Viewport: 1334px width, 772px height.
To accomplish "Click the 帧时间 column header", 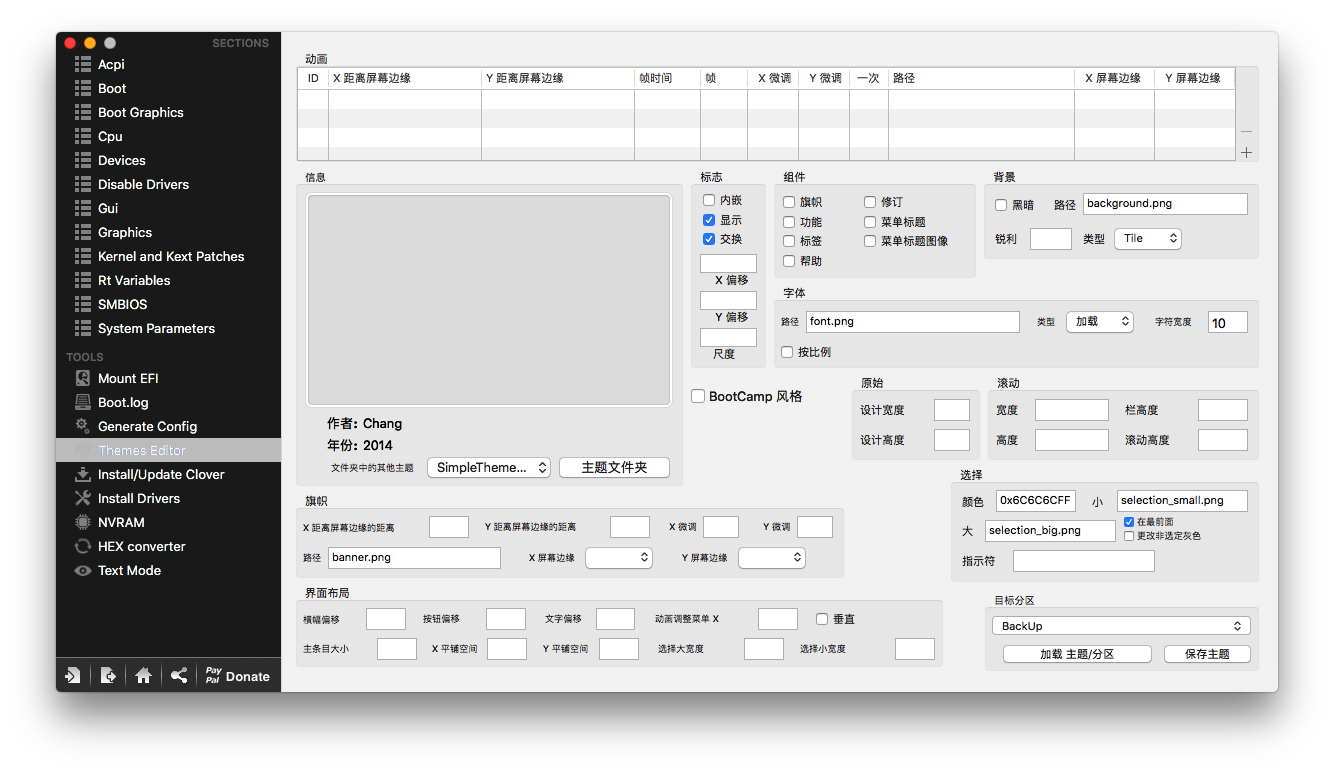I will (x=667, y=78).
